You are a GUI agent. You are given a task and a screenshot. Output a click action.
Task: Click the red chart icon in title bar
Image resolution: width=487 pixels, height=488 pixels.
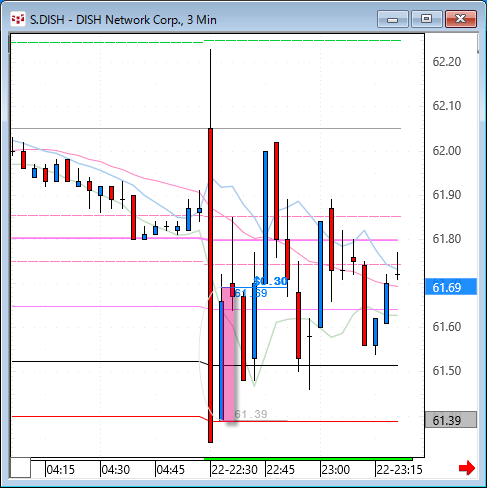(x=18, y=19)
